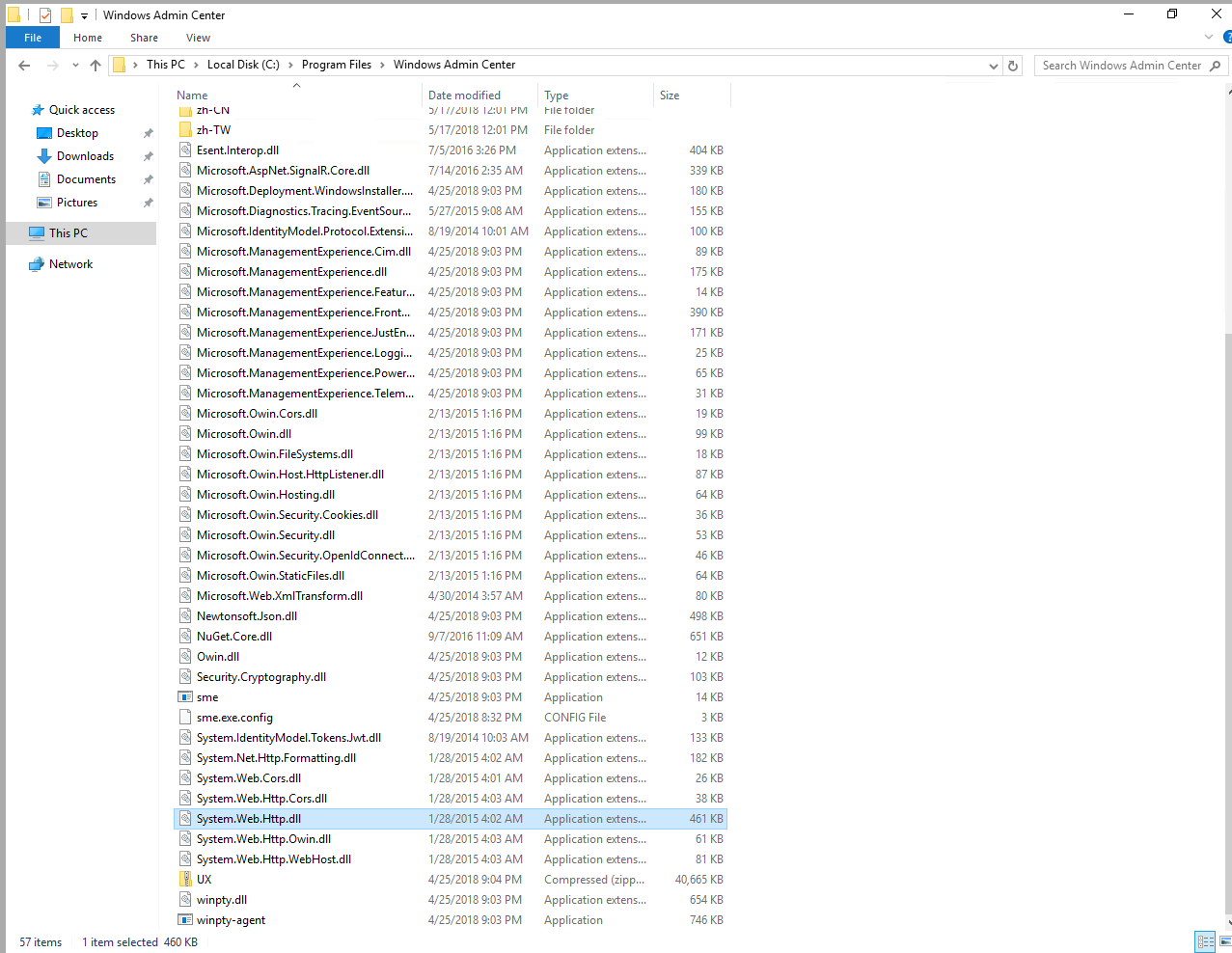Select Local Disk (C:) in the breadcrumb

tap(243, 65)
